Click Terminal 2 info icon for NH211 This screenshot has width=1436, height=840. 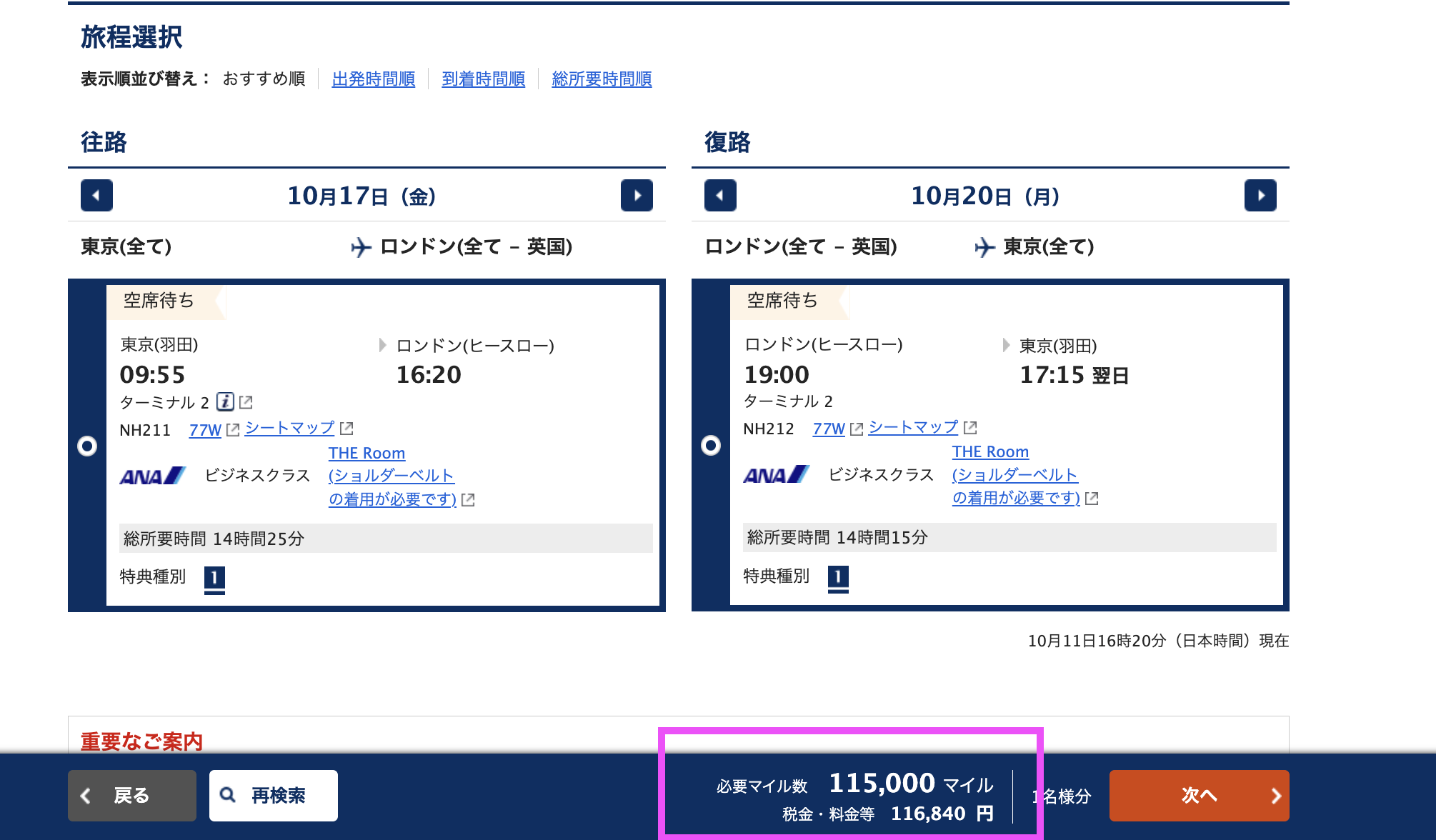[x=225, y=402]
